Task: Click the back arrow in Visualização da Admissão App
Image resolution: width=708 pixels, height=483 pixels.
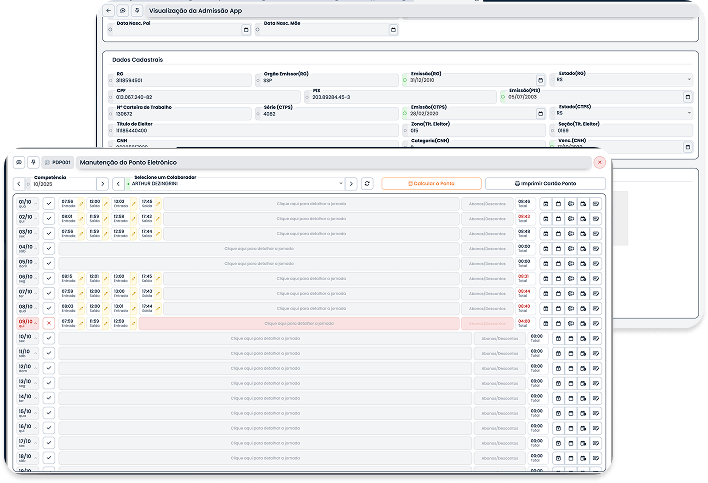Action: coord(108,9)
